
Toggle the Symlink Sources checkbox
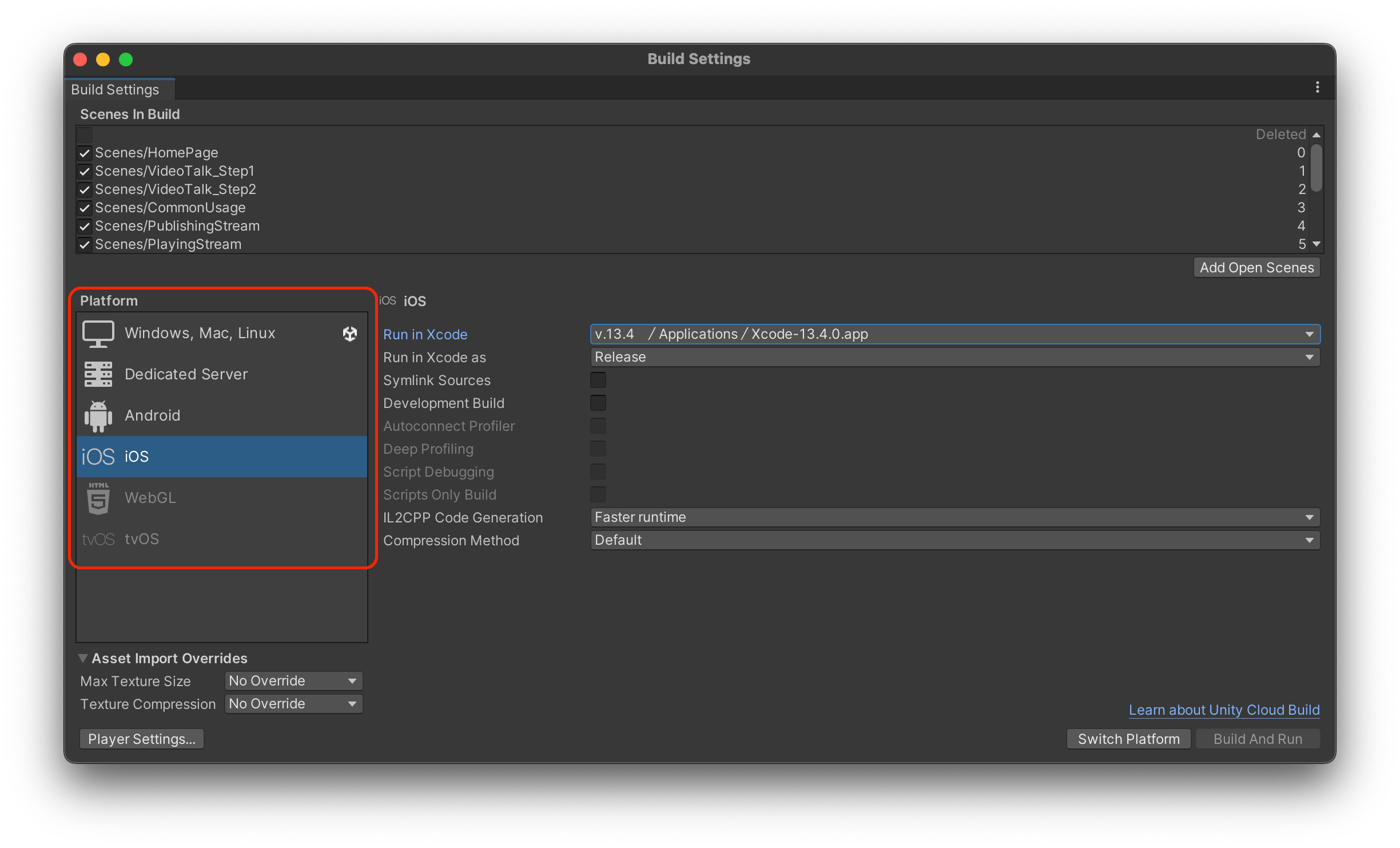(598, 380)
